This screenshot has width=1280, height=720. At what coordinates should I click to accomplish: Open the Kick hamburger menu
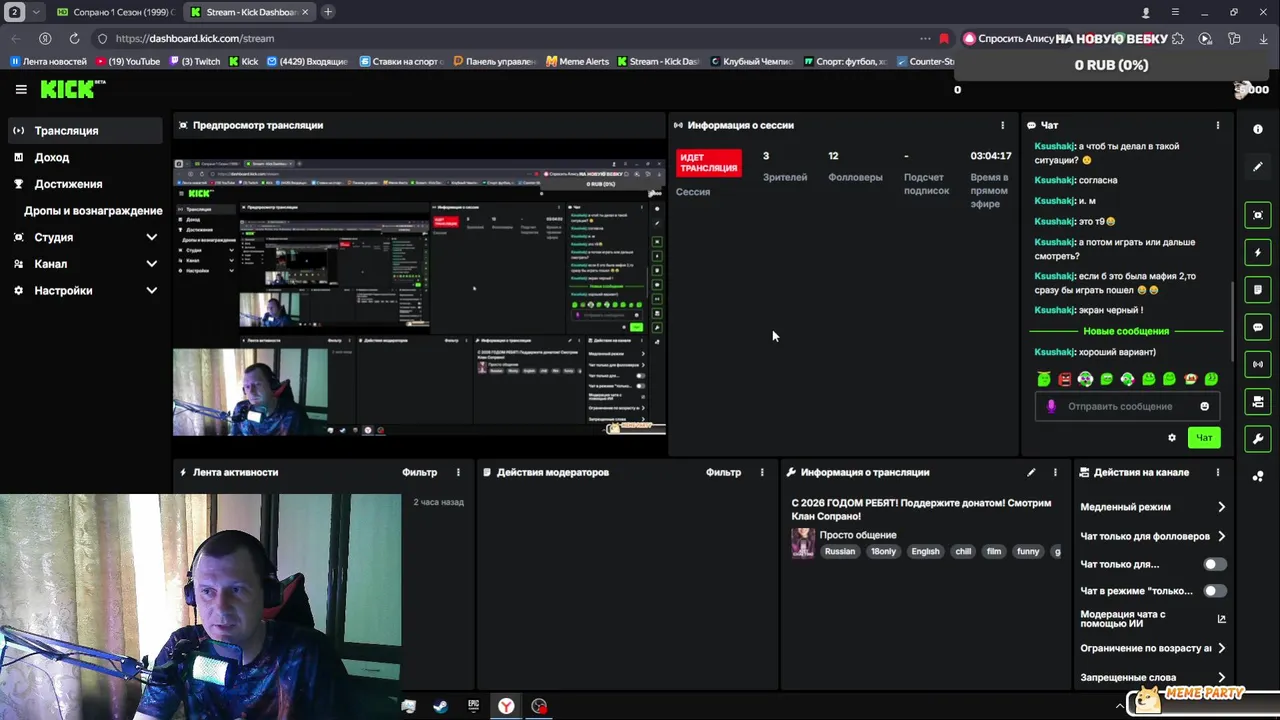pyautogui.click(x=21, y=89)
